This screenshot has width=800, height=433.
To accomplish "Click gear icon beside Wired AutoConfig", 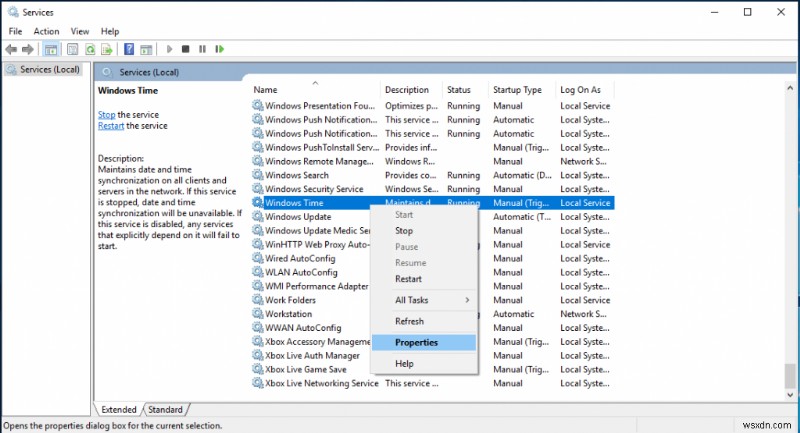I will click(x=258, y=258).
